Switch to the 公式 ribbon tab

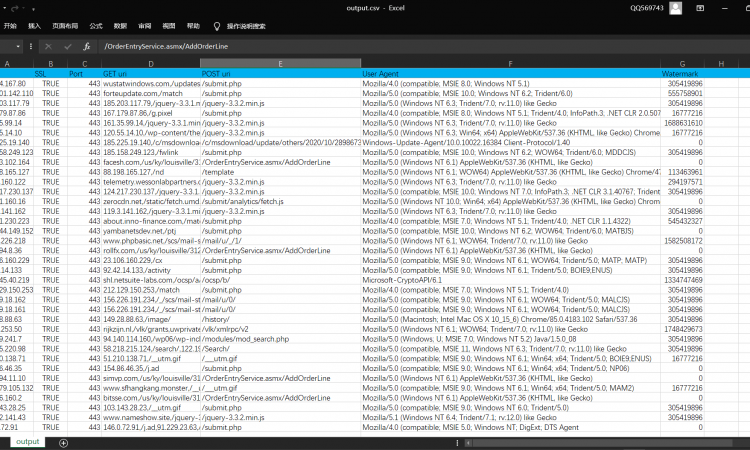pyautogui.click(x=96, y=26)
